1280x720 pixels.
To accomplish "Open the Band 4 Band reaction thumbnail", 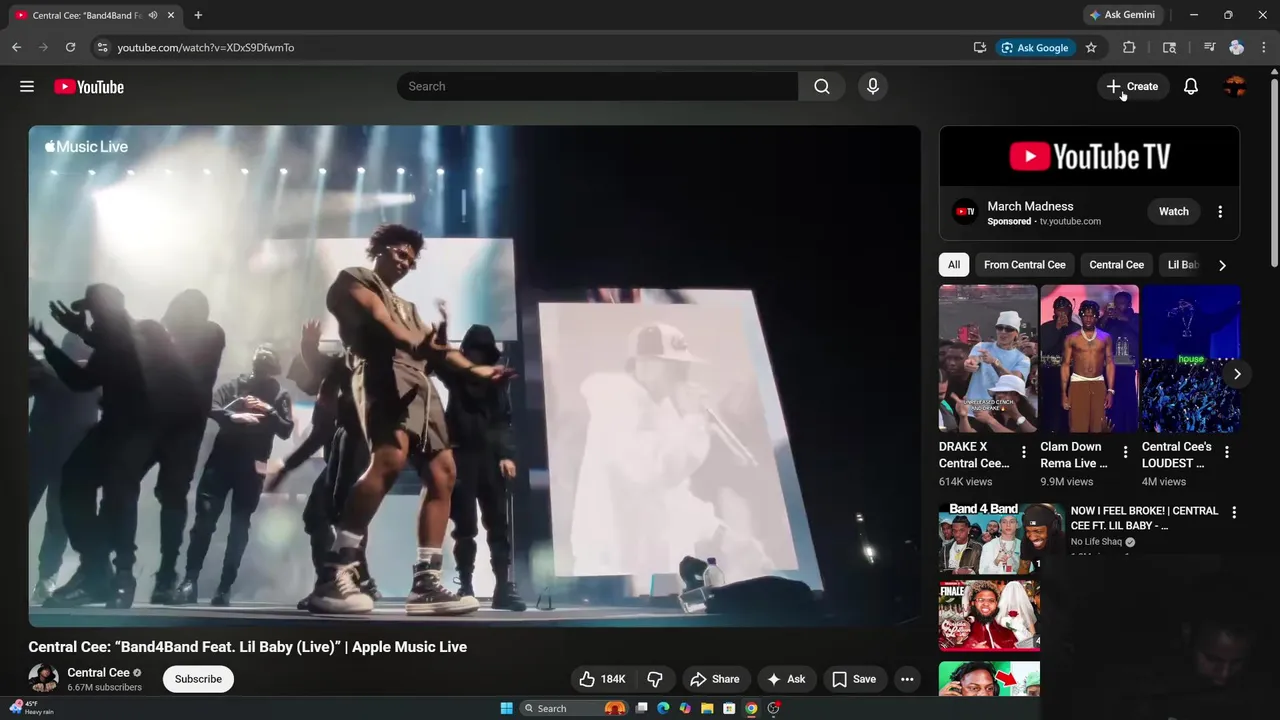I will (1001, 537).
